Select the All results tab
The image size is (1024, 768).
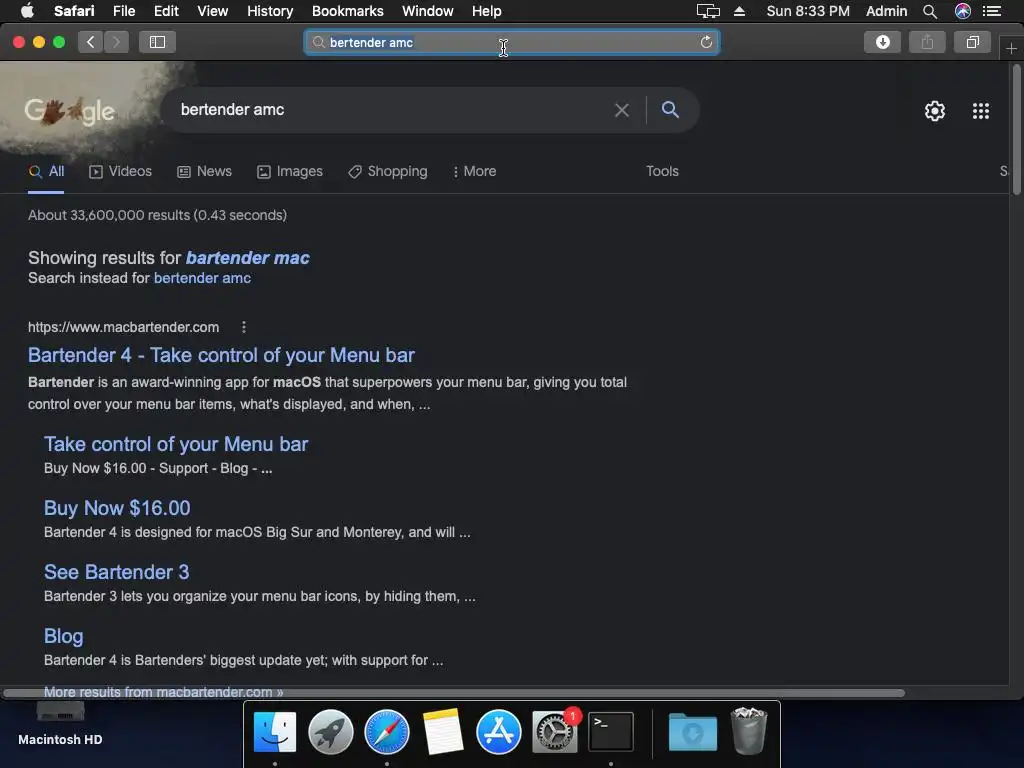click(x=46, y=172)
